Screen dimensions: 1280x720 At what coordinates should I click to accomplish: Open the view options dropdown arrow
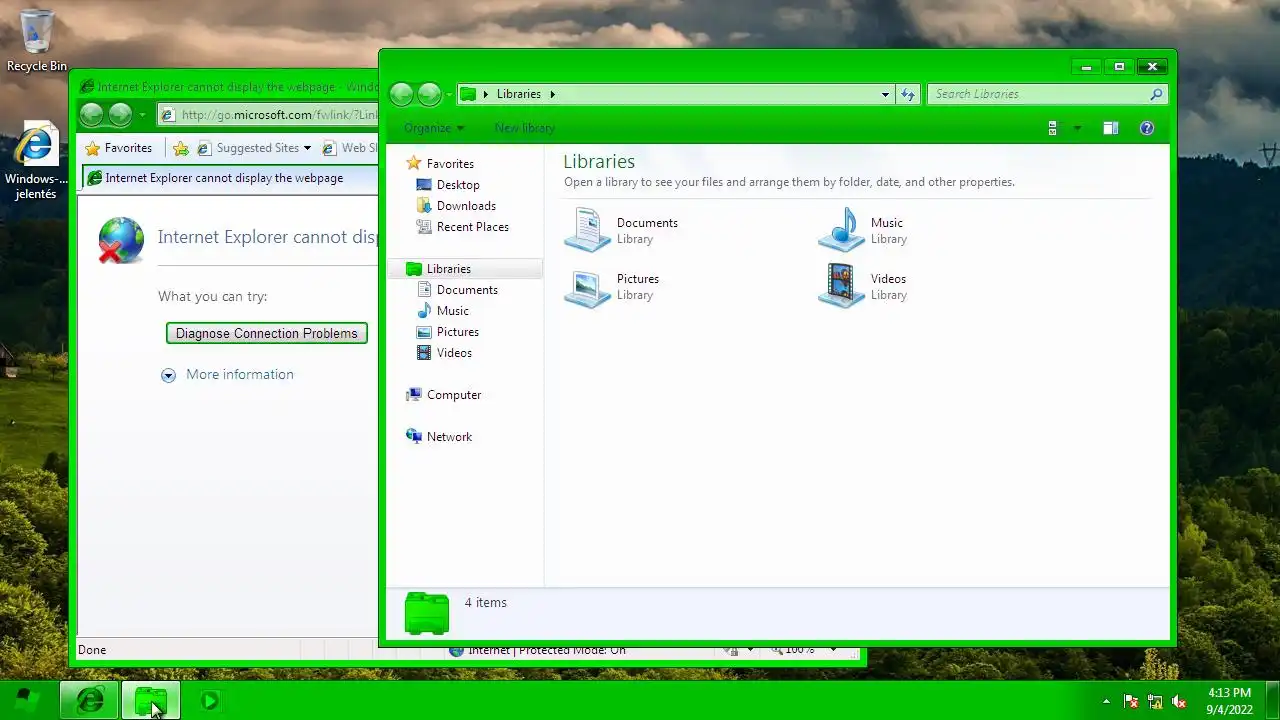click(x=1077, y=128)
